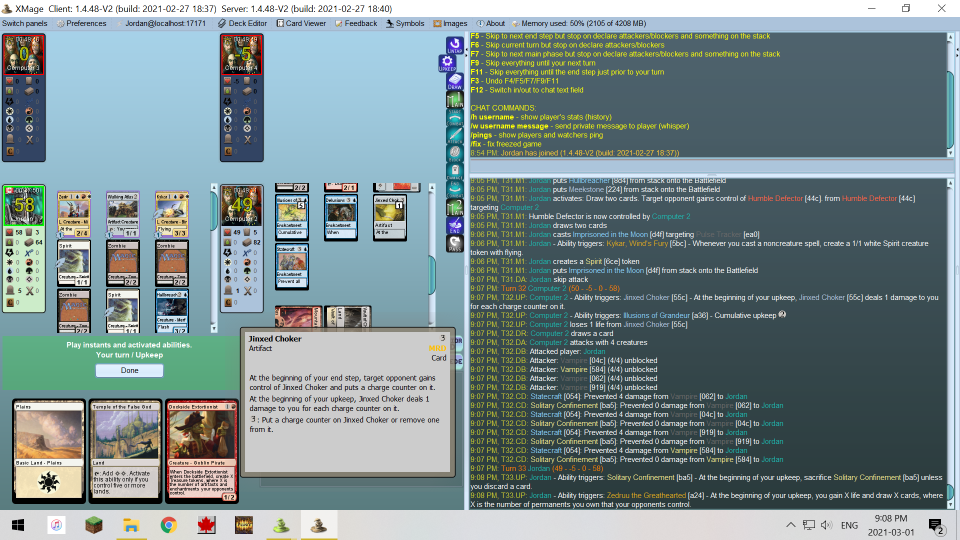Open Preferences from the toolbar

point(81,23)
